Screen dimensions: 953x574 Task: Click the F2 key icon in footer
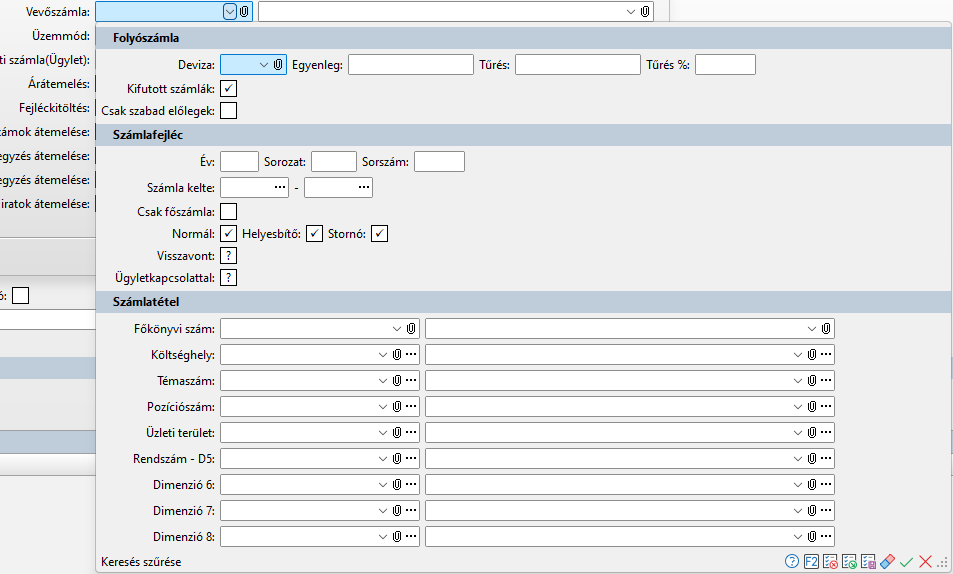pos(811,561)
